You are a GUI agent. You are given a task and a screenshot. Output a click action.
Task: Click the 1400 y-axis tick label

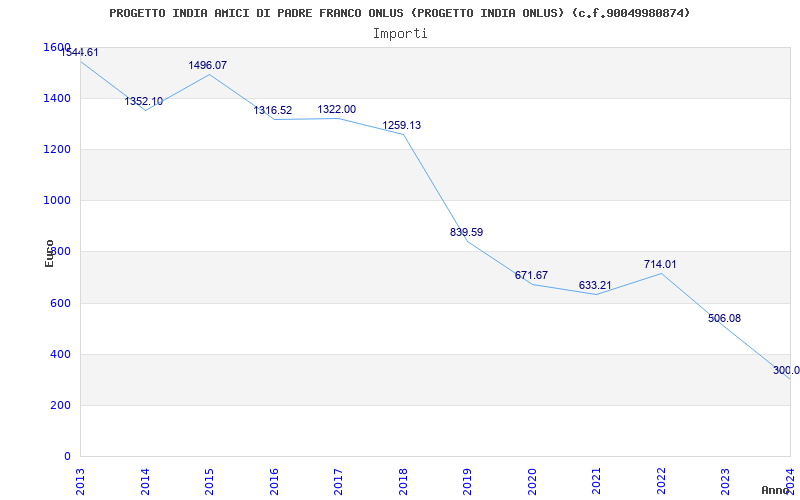[x=57, y=98]
